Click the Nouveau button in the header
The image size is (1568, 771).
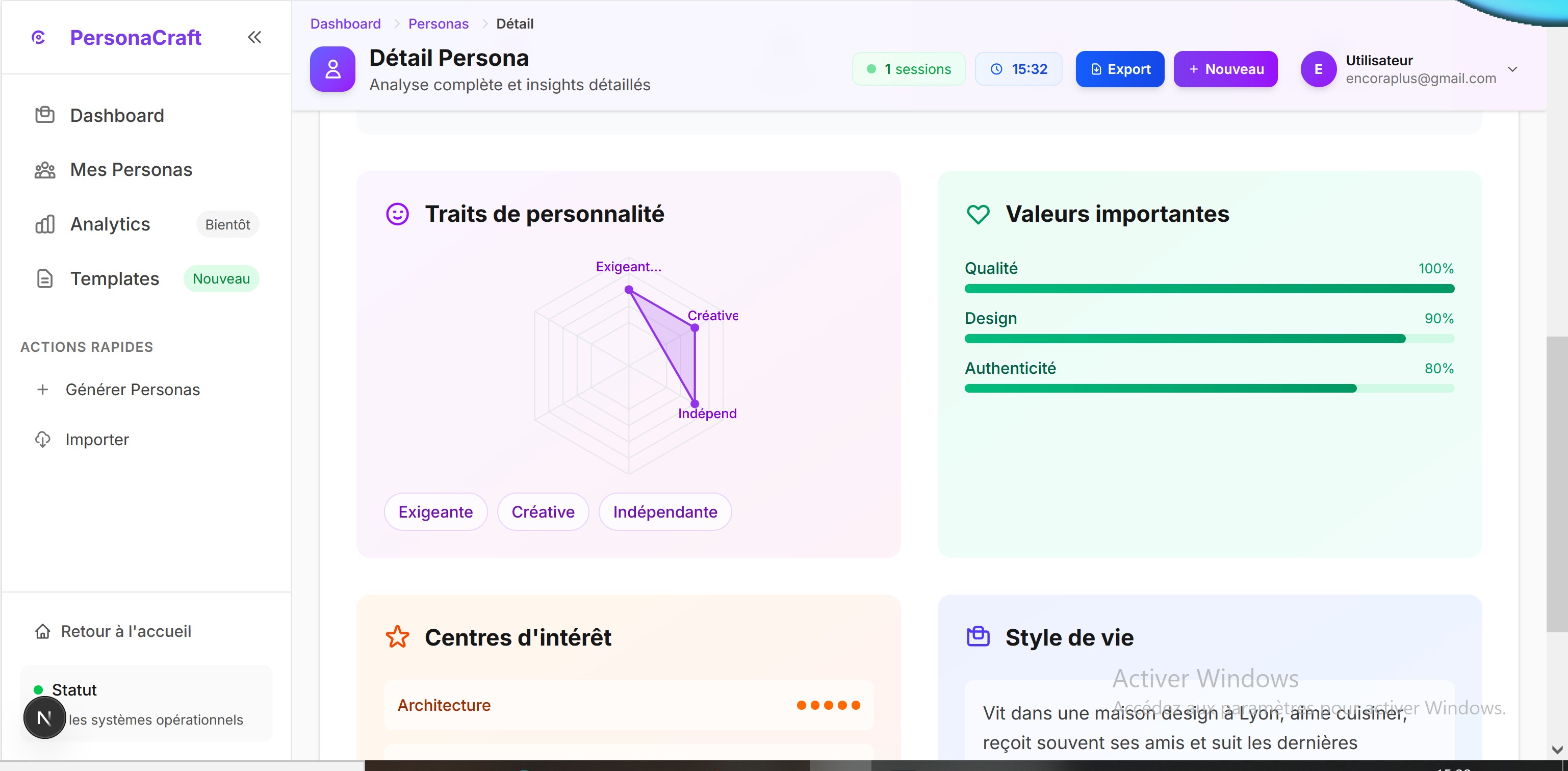coord(1225,69)
